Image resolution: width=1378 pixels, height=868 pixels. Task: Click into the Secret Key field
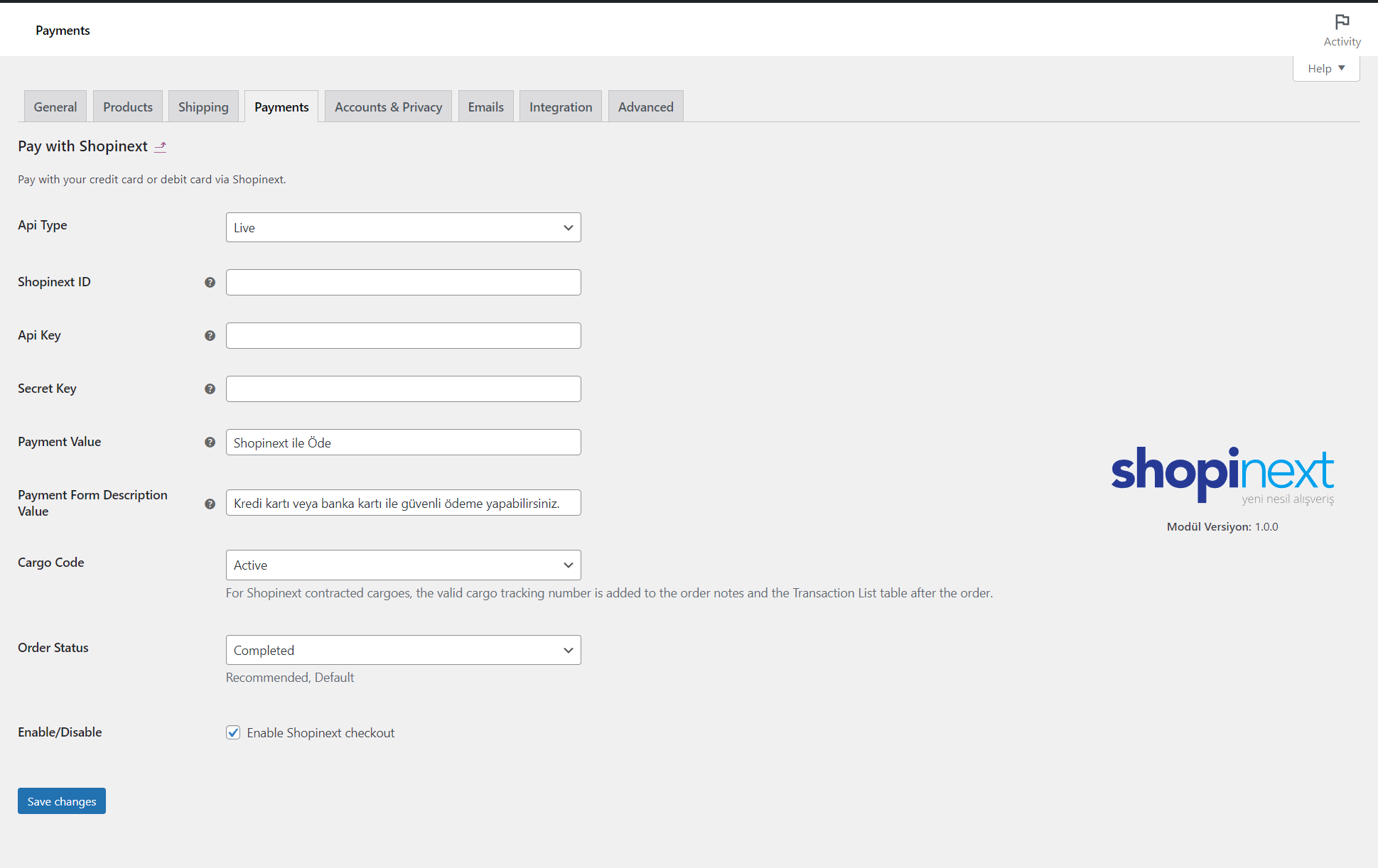(x=403, y=389)
